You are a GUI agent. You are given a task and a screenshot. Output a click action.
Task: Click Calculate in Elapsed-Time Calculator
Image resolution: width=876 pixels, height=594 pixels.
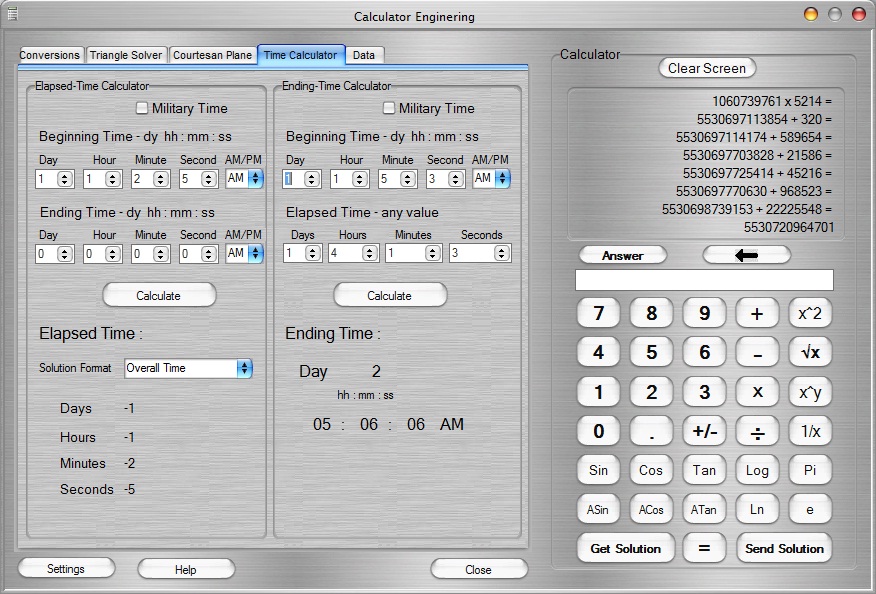(x=159, y=295)
